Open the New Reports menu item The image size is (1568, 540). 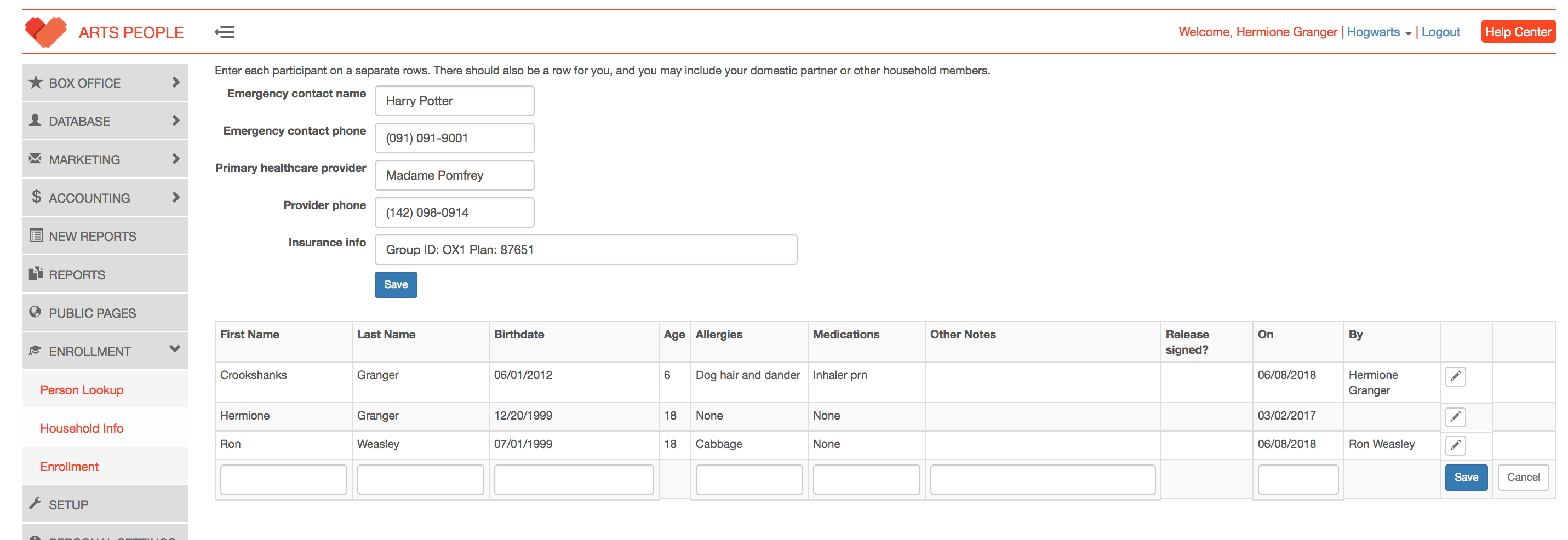[93, 236]
